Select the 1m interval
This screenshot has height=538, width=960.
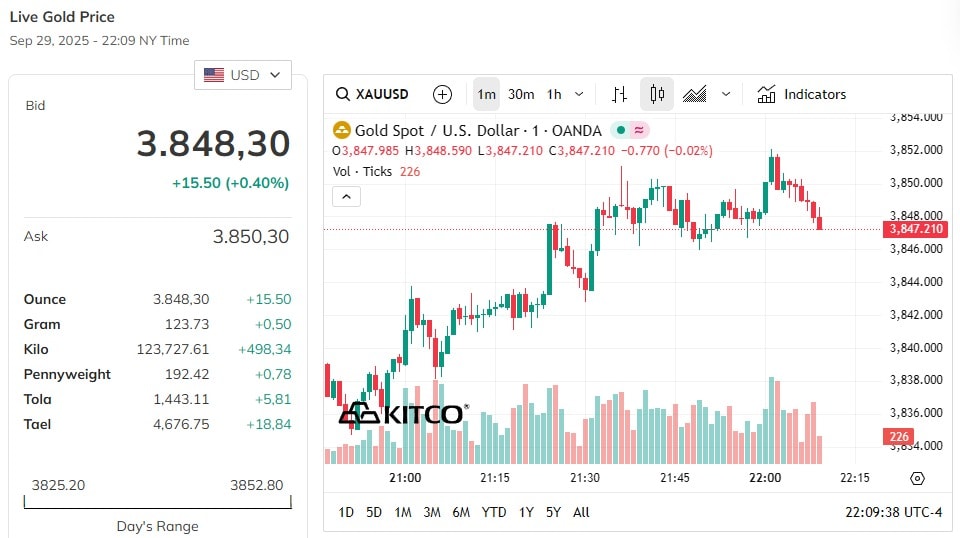pos(486,94)
